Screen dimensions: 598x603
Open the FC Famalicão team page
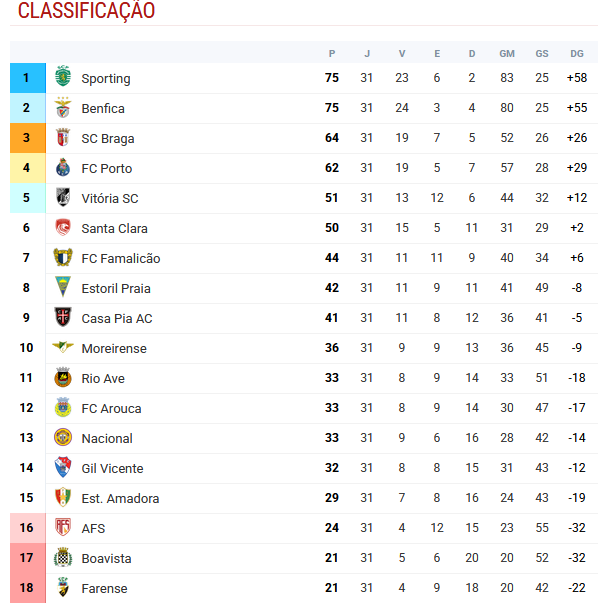pos(121,258)
